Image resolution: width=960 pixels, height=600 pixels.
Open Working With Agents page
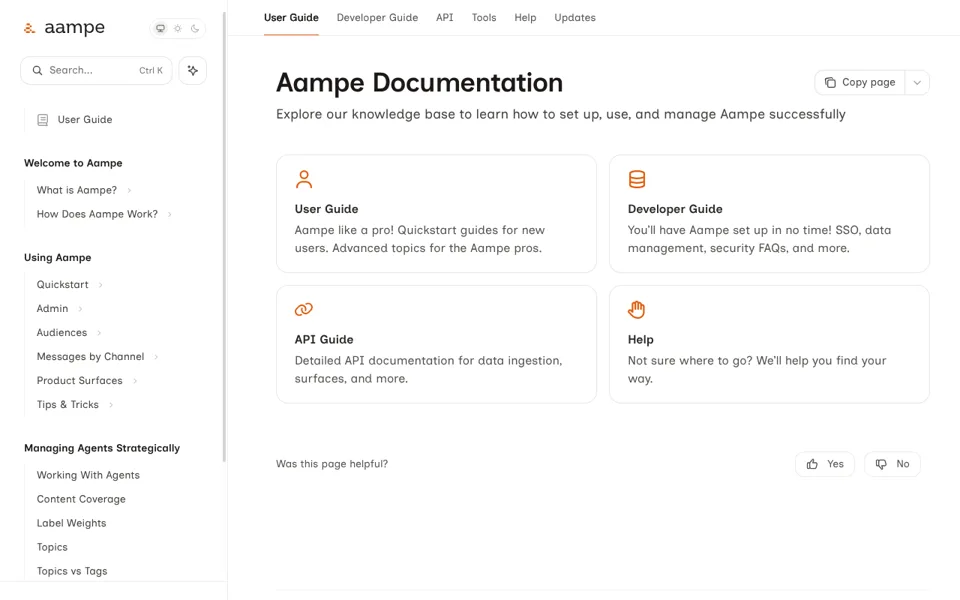[88, 475]
